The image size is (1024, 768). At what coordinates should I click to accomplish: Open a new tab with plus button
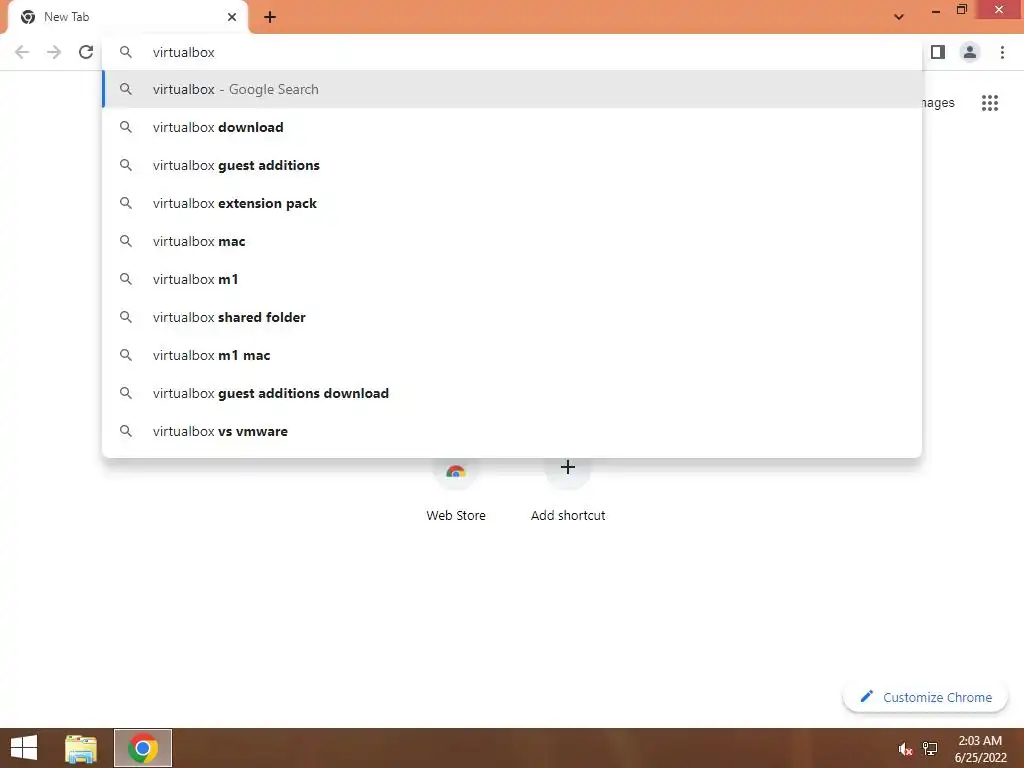pyautogui.click(x=270, y=18)
